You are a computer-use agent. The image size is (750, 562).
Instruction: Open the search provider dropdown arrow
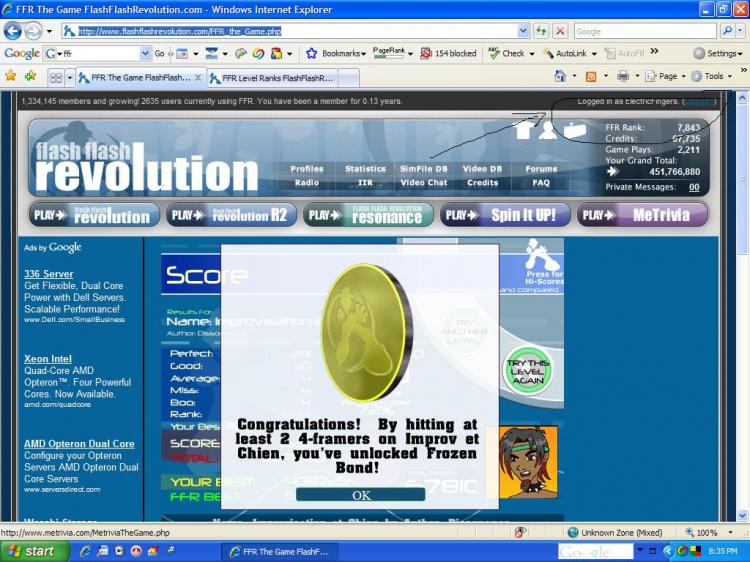click(740, 32)
